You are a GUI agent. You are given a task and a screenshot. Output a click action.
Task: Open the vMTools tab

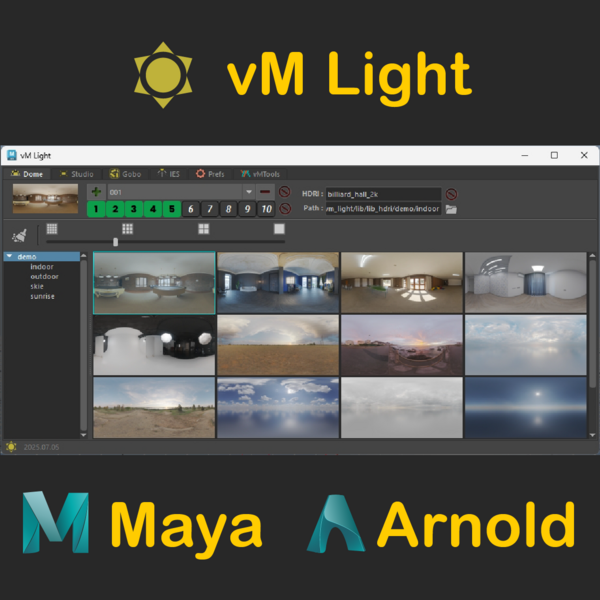[260, 174]
